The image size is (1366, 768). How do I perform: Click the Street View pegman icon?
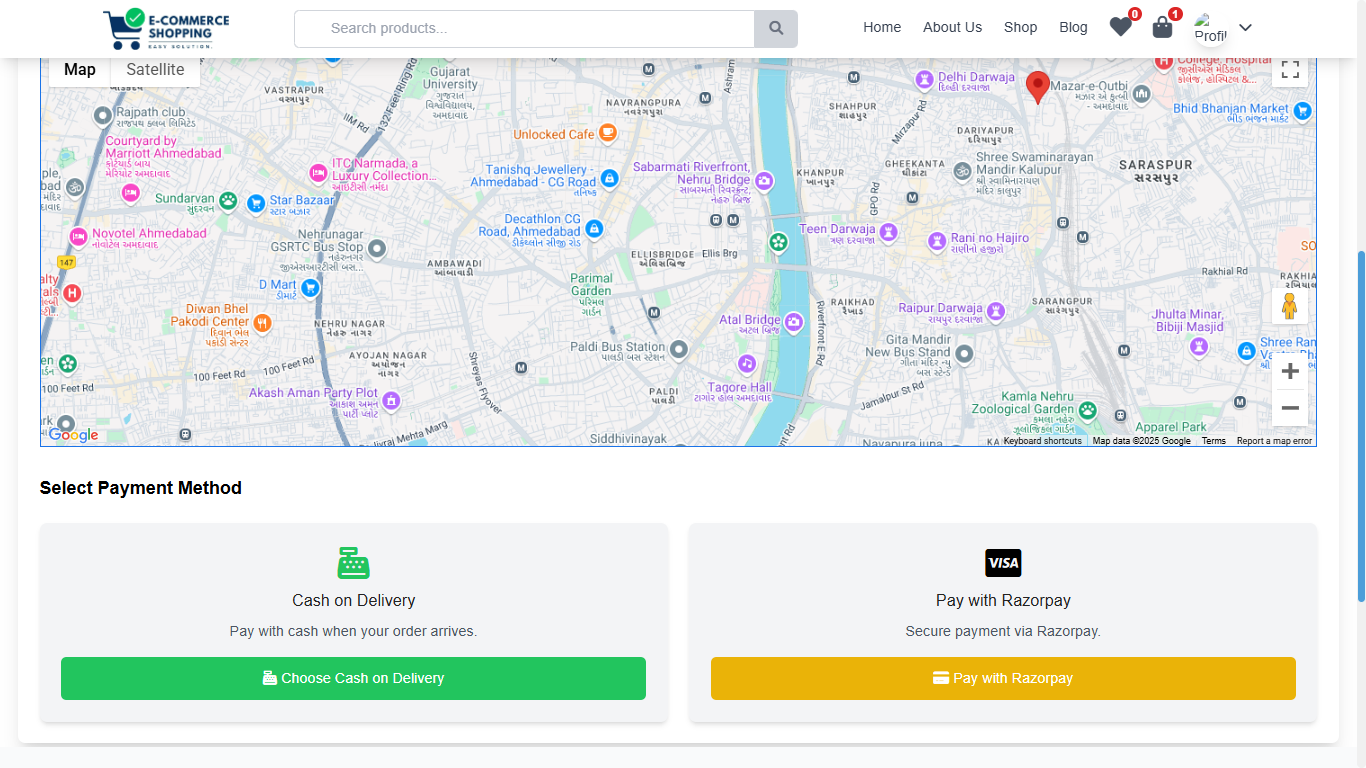pyautogui.click(x=1289, y=306)
